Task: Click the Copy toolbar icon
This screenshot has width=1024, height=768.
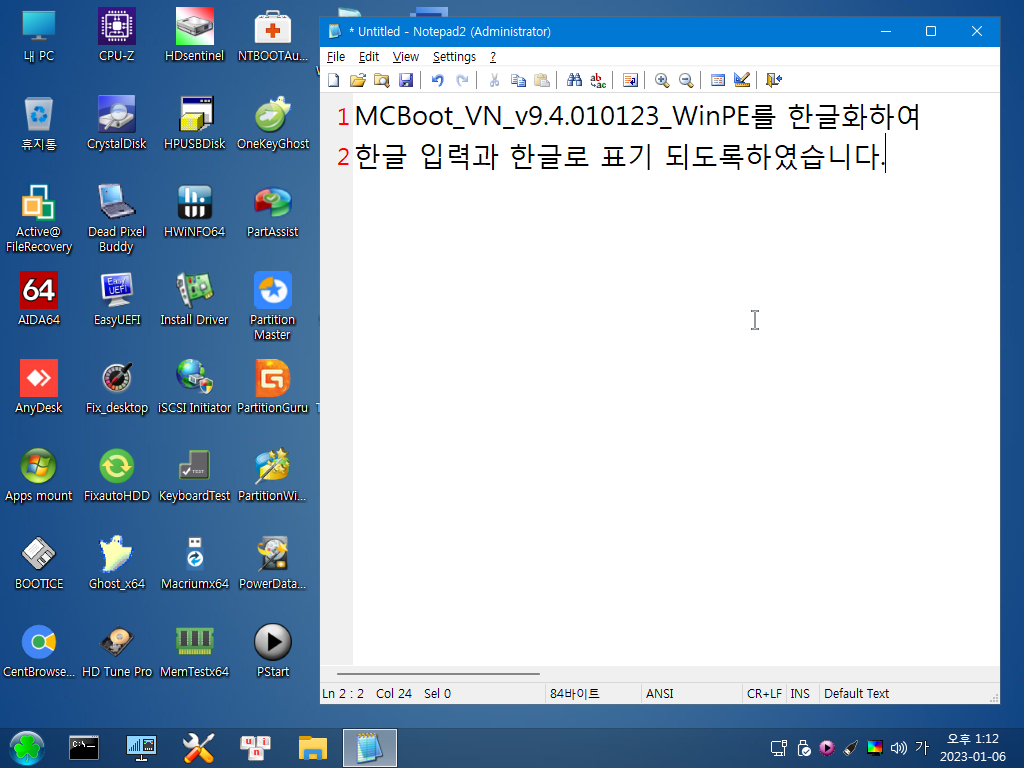Action: (518, 80)
